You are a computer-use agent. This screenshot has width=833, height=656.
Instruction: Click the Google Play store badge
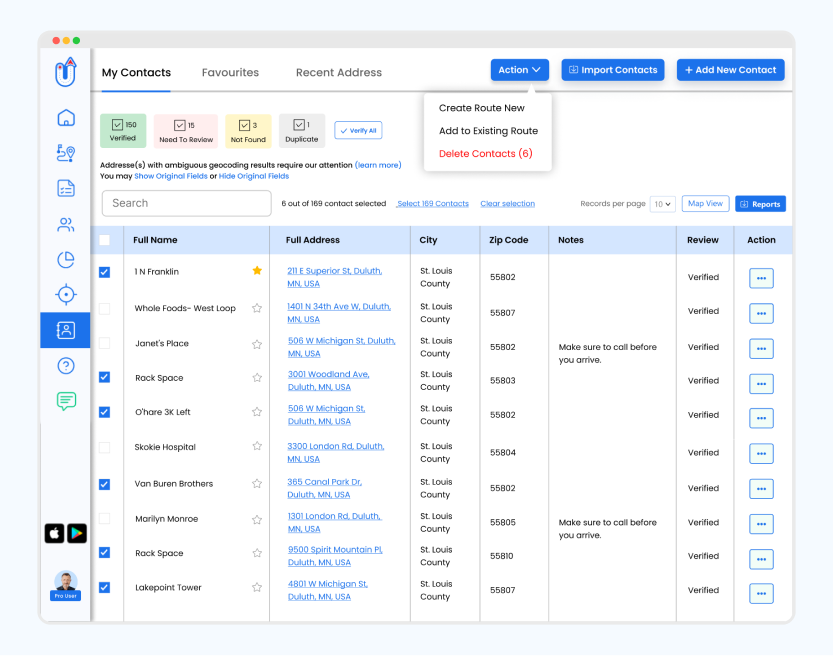point(77,533)
